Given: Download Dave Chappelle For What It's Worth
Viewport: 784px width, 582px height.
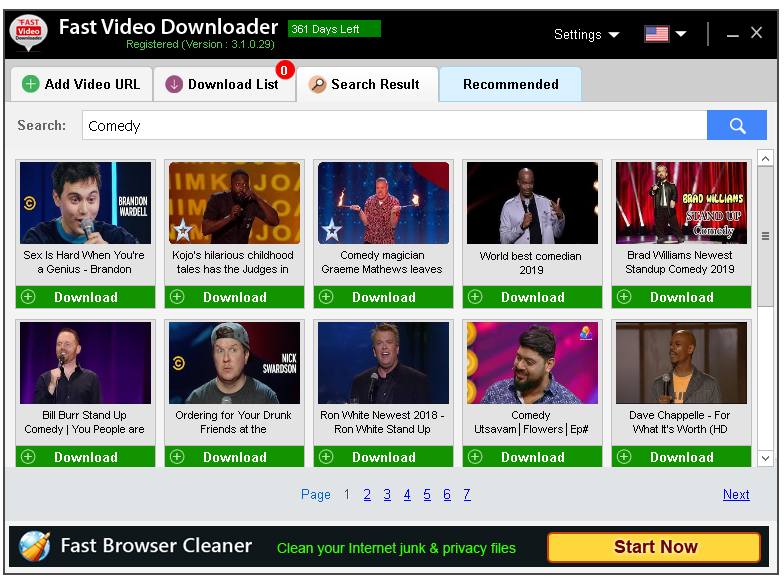Looking at the screenshot, I should point(682,456).
